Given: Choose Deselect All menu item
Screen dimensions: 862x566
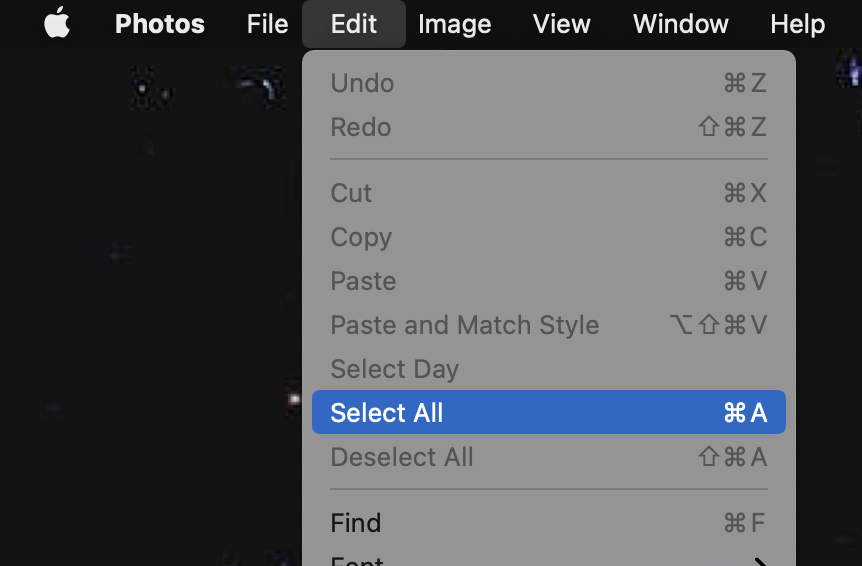Looking at the screenshot, I should click(402, 457).
